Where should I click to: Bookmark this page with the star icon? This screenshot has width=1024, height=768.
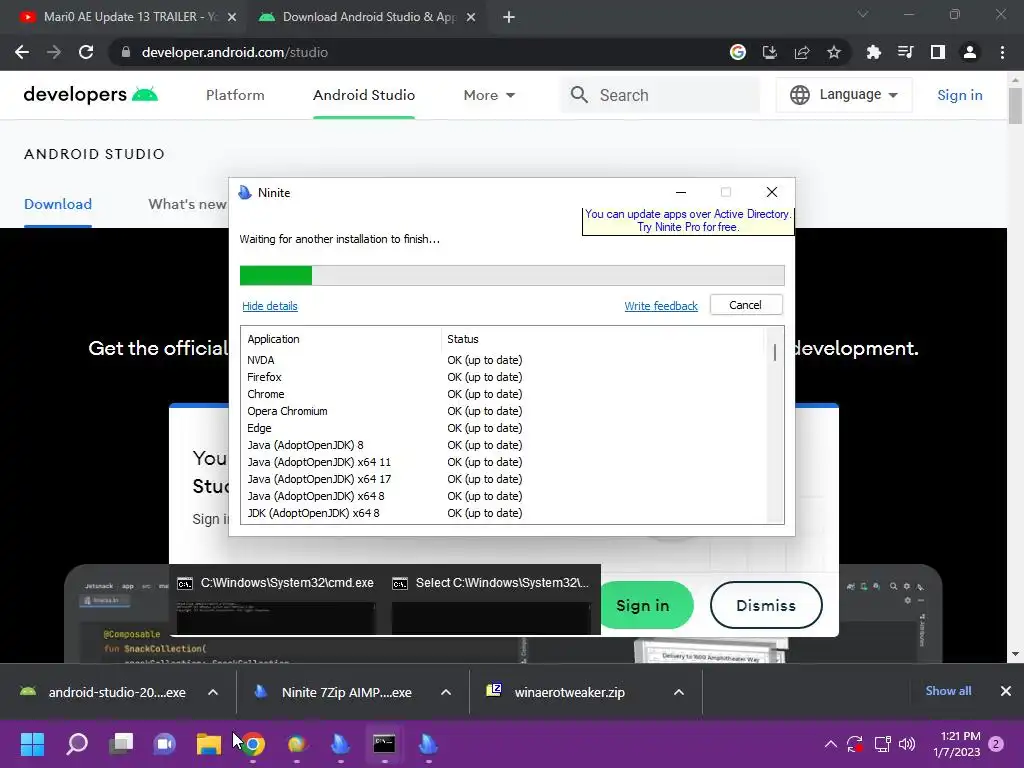[x=834, y=52]
